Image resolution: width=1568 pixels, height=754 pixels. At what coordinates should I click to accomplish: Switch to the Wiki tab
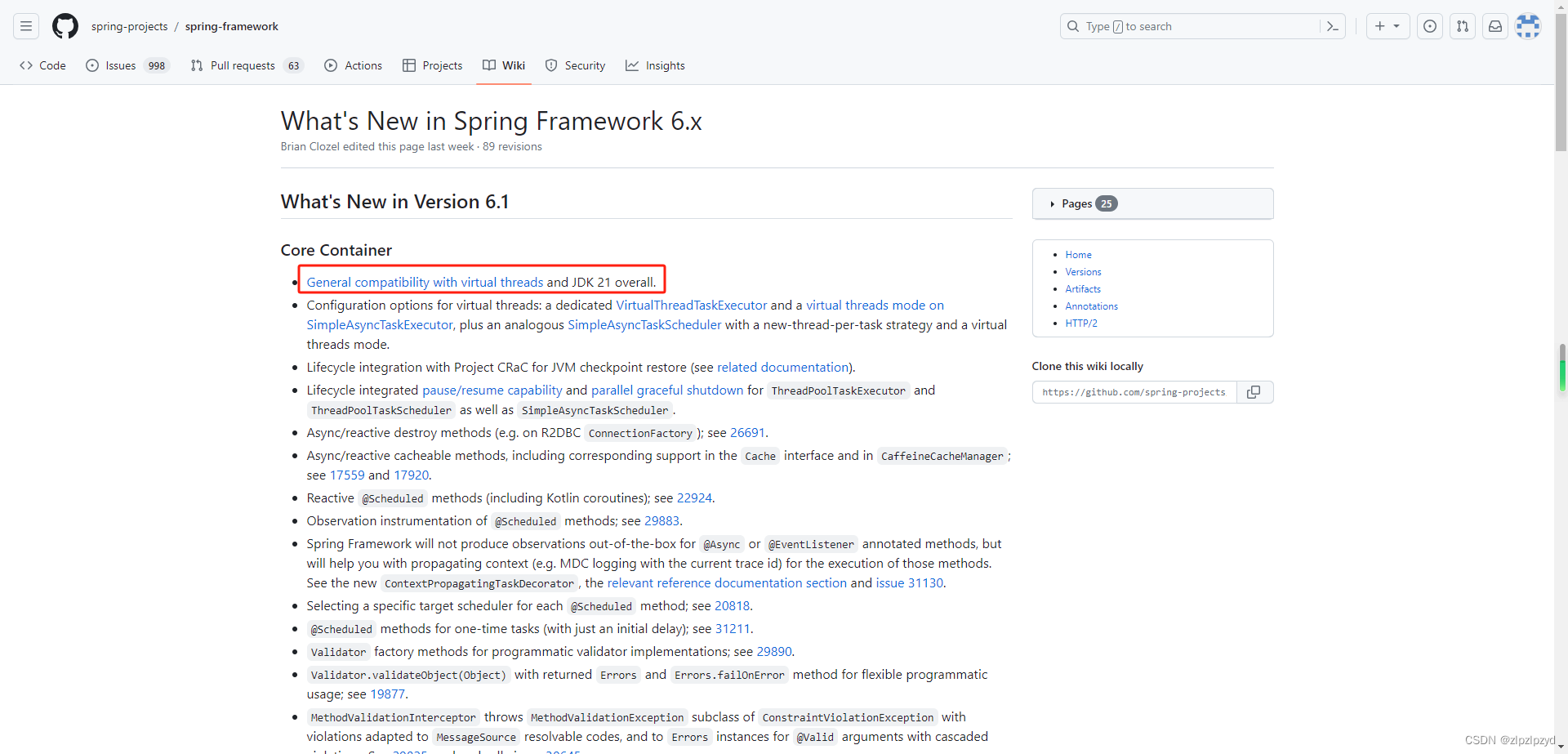point(504,65)
